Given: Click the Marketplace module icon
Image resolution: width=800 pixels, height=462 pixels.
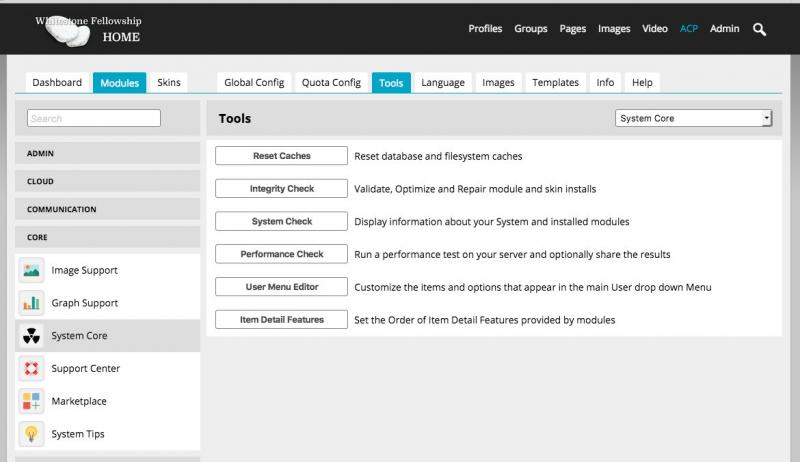Looking at the screenshot, I should [x=32, y=401].
